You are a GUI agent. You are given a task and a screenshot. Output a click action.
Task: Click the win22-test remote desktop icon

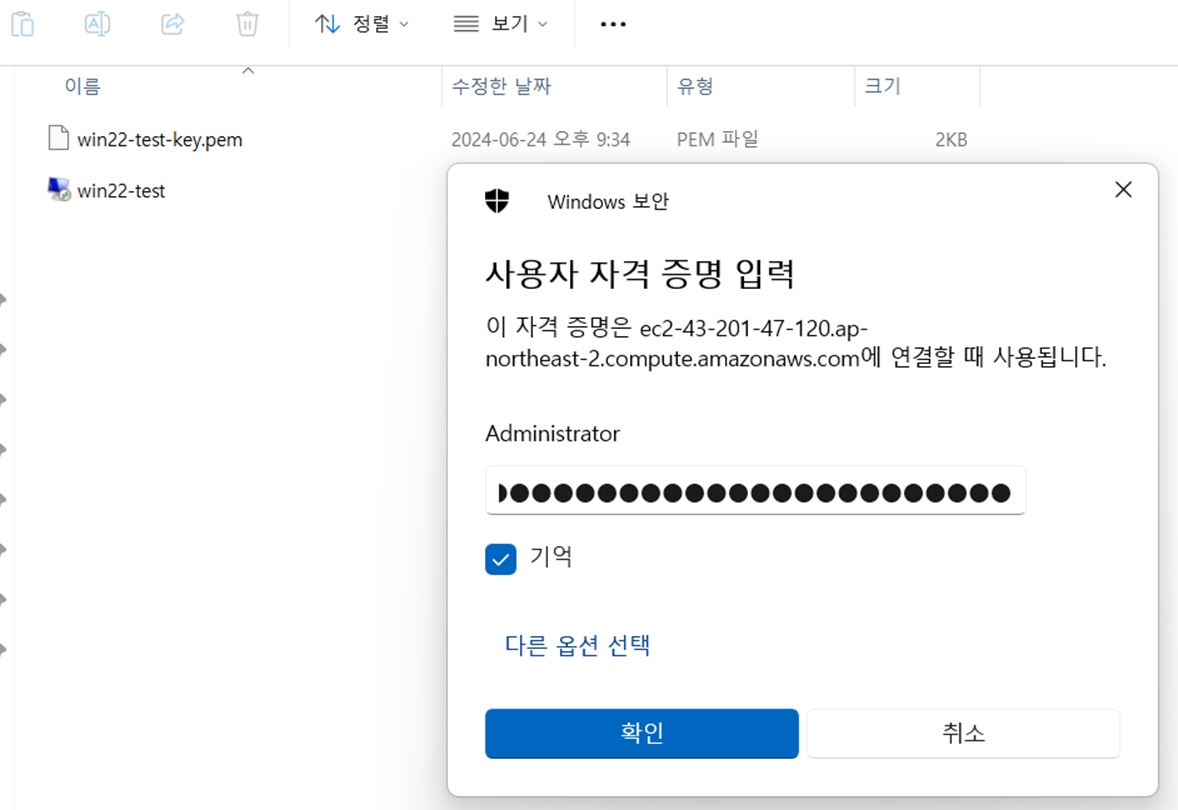(x=59, y=189)
